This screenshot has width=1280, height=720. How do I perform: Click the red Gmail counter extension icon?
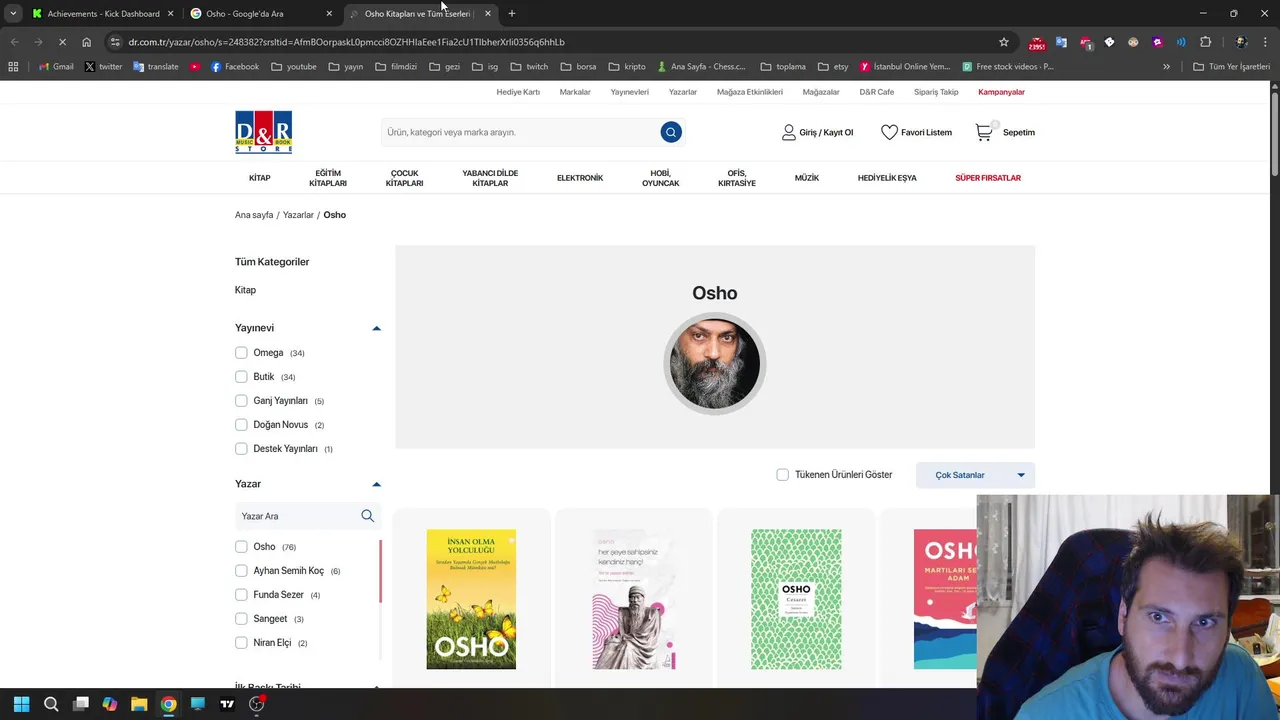pyautogui.click(x=1037, y=42)
